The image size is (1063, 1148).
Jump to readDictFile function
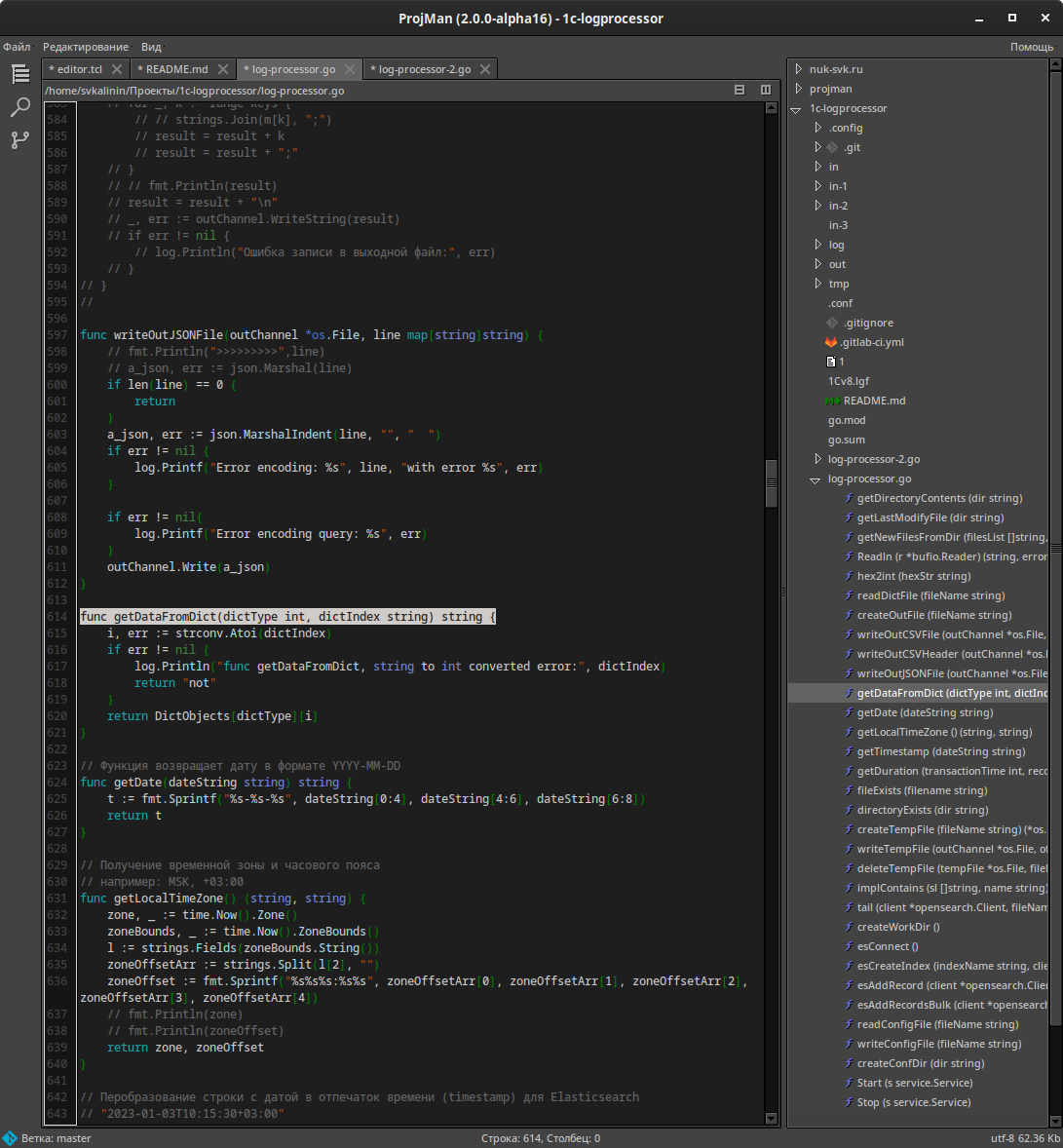930,596
